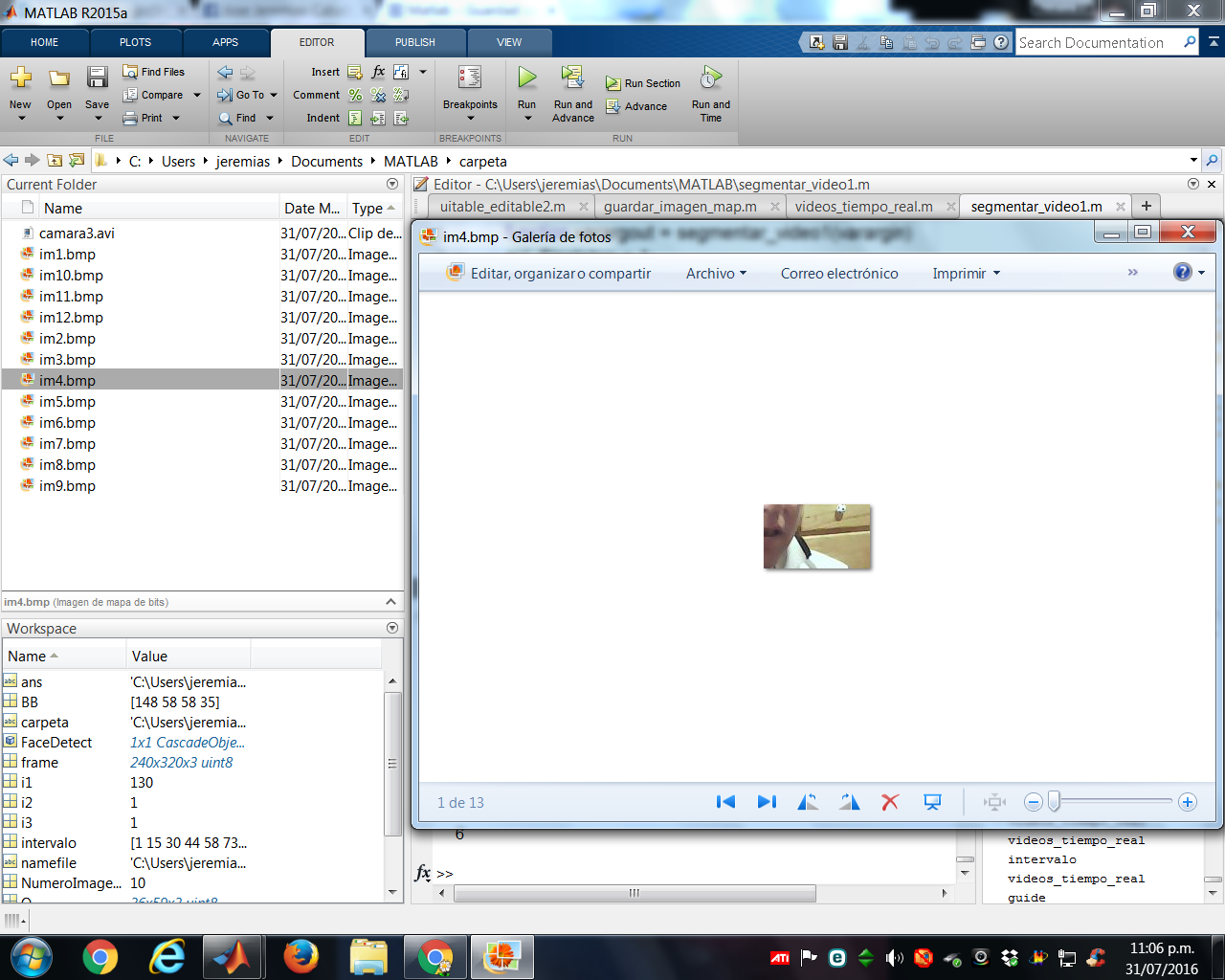Open Current Folder panel actions menu

pyautogui.click(x=392, y=184)
